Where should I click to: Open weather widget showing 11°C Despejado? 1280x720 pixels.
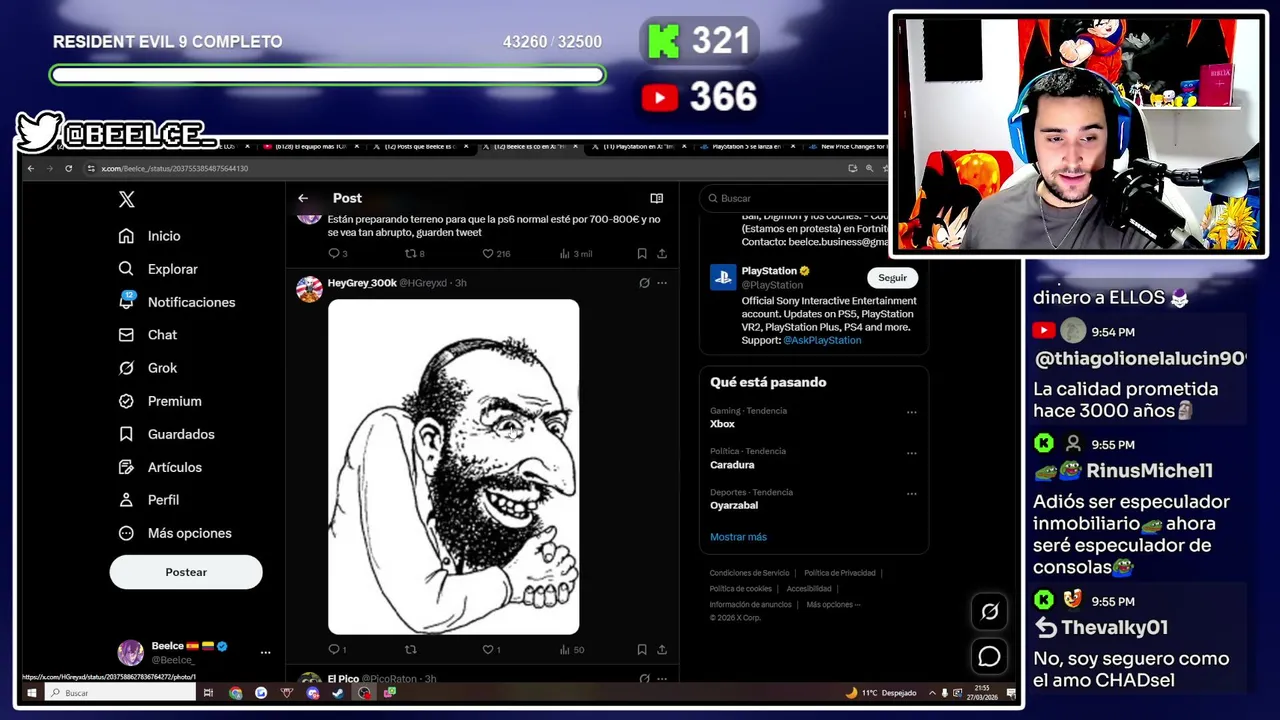(881, 692)
